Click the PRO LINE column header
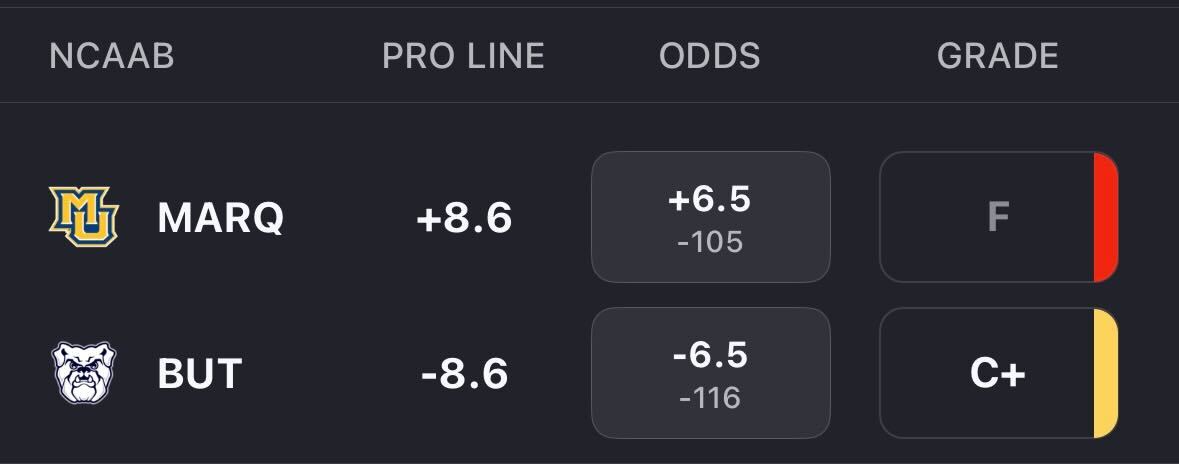This screenshot has width=1179, height=464. 463,56
